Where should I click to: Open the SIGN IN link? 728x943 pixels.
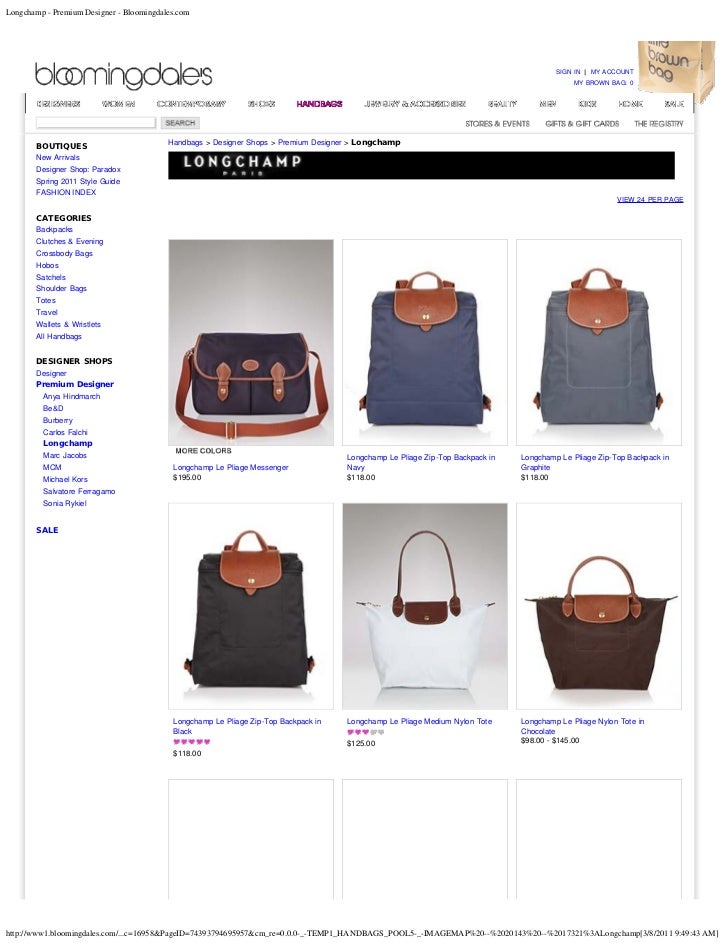pos(567,72)
